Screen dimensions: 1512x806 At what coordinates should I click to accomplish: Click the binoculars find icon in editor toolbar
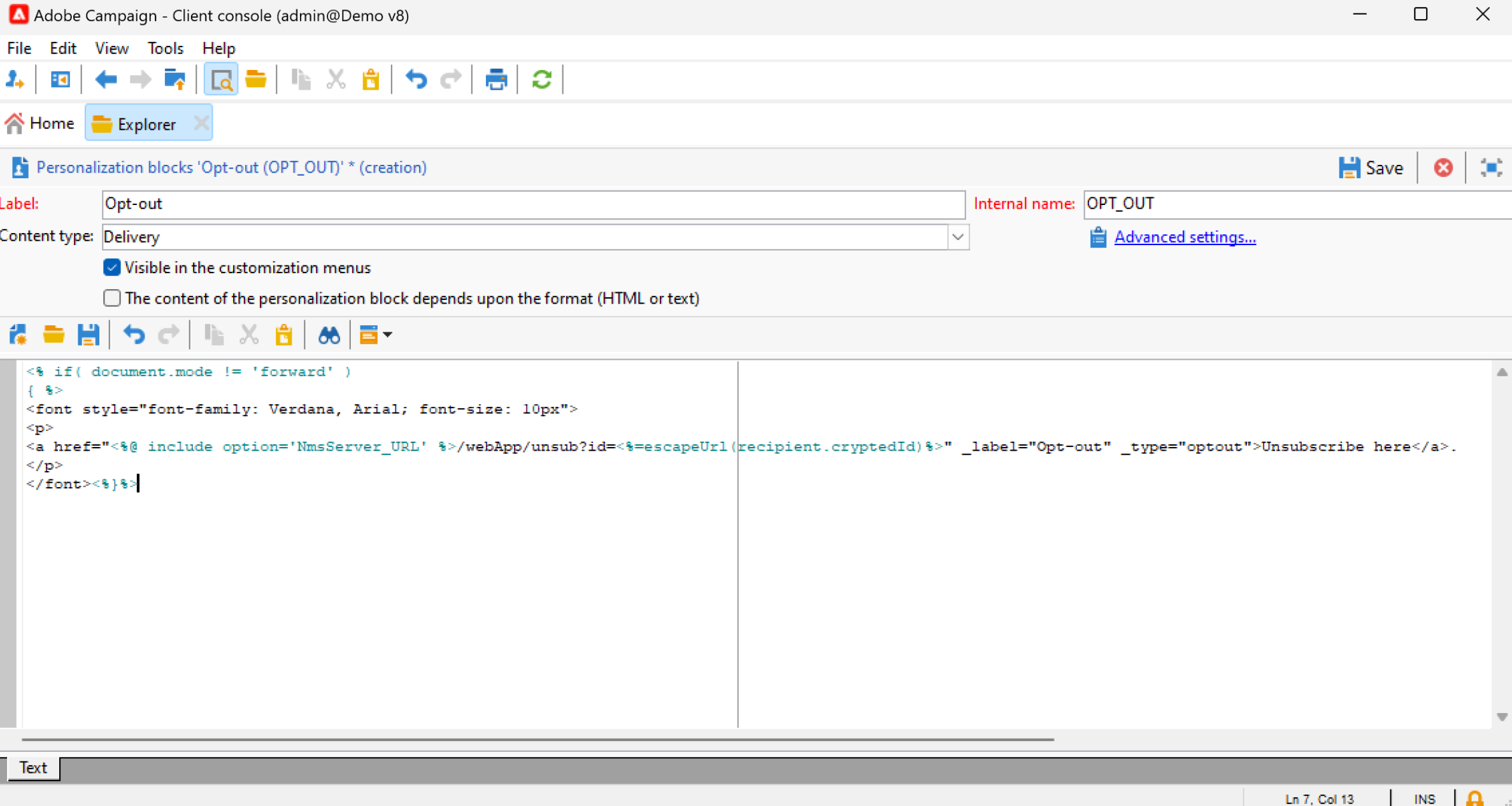click(x=329, y=335)
